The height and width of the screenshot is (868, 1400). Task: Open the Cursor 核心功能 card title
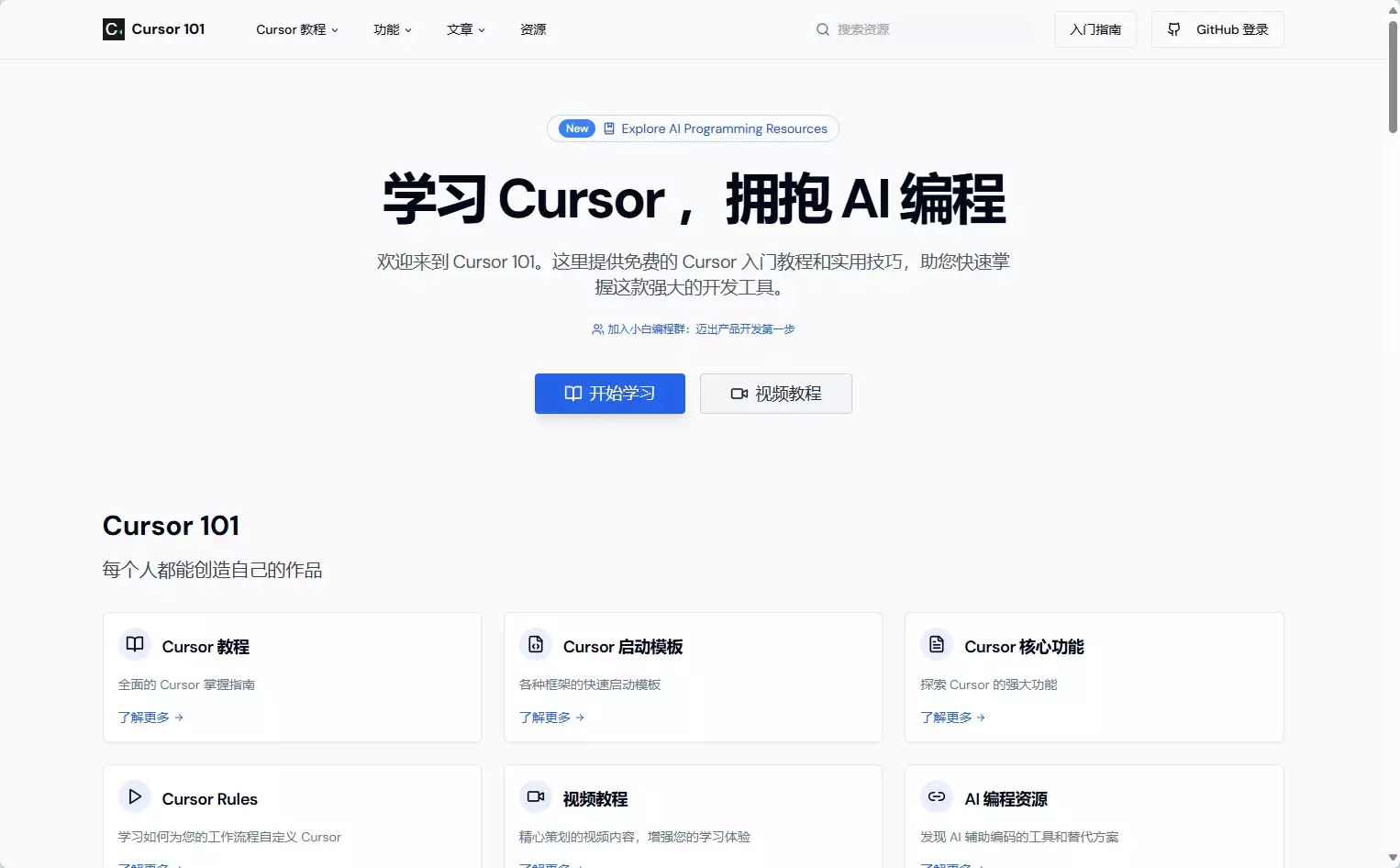(1024, 647)
